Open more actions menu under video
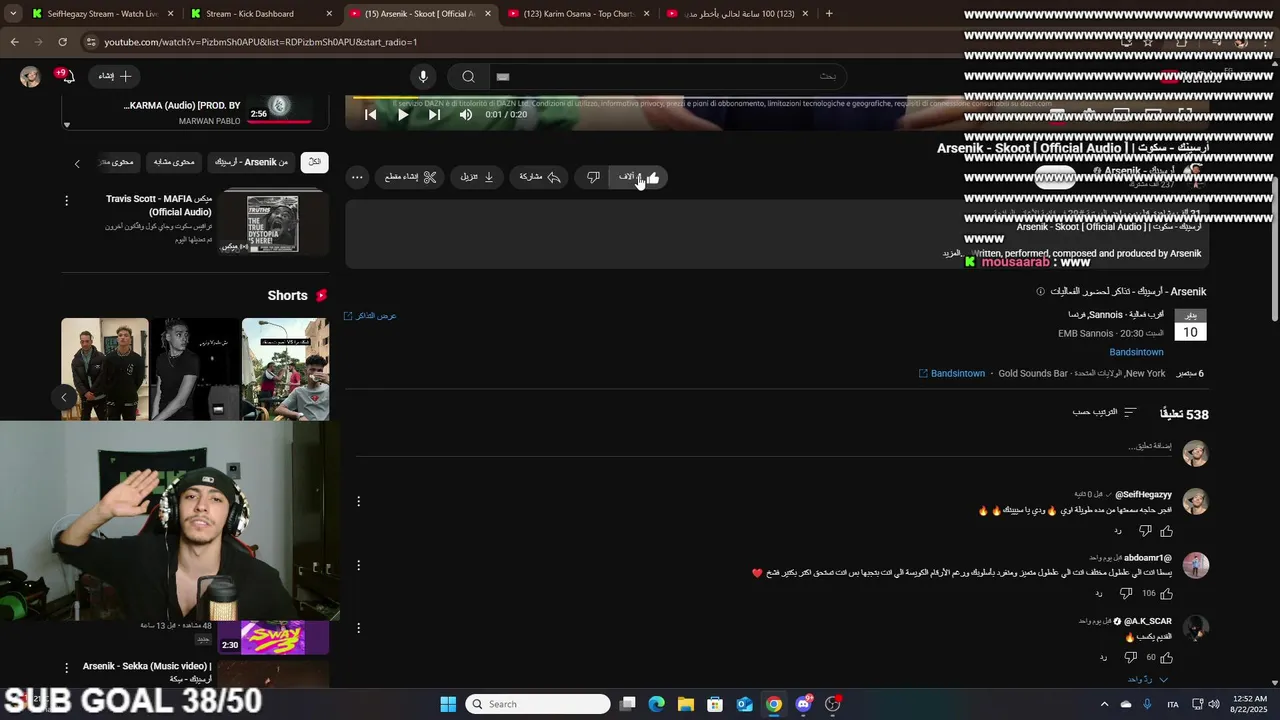 pyautogui.click(x=357, y=177)
